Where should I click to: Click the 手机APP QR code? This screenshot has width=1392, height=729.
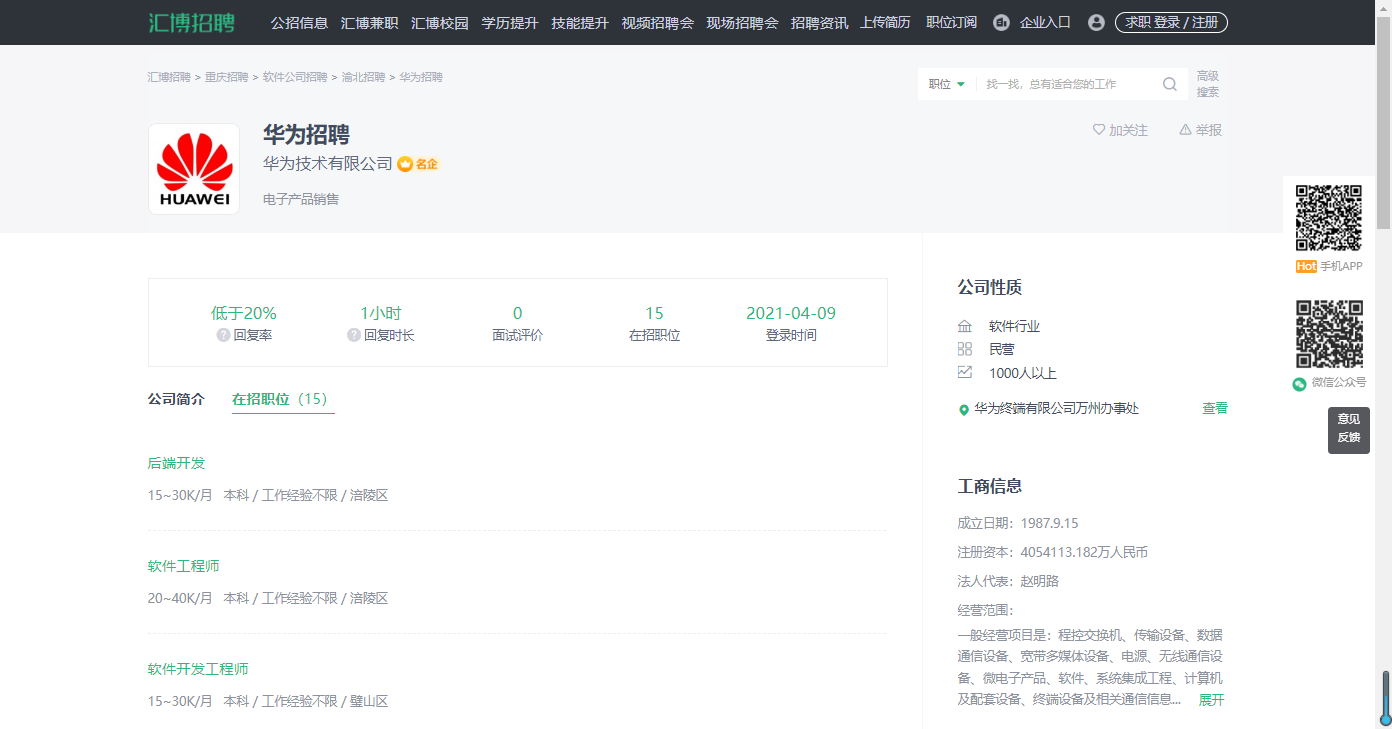1329,218
